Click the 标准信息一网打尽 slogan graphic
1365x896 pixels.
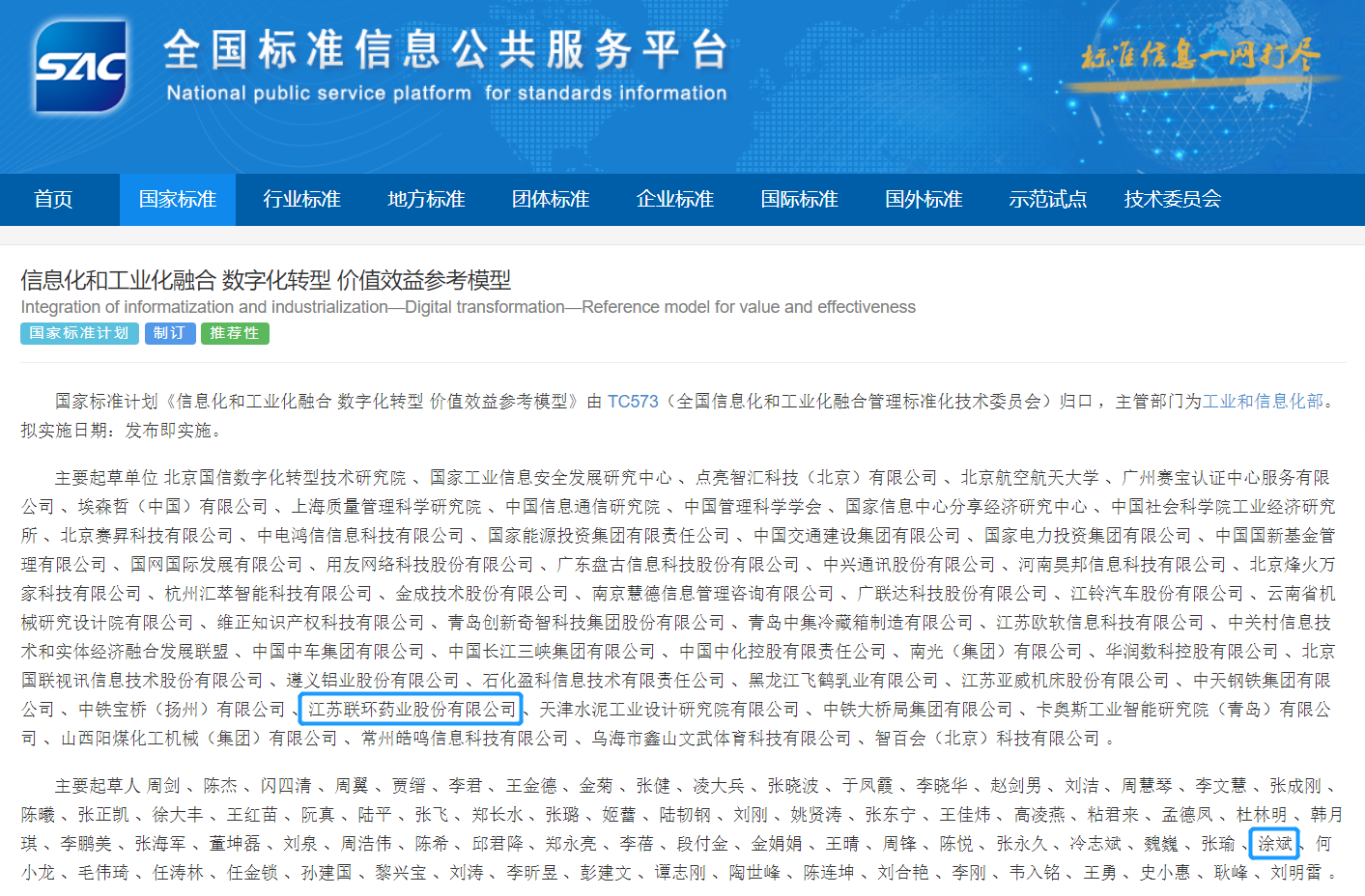tap(1200, 58)
